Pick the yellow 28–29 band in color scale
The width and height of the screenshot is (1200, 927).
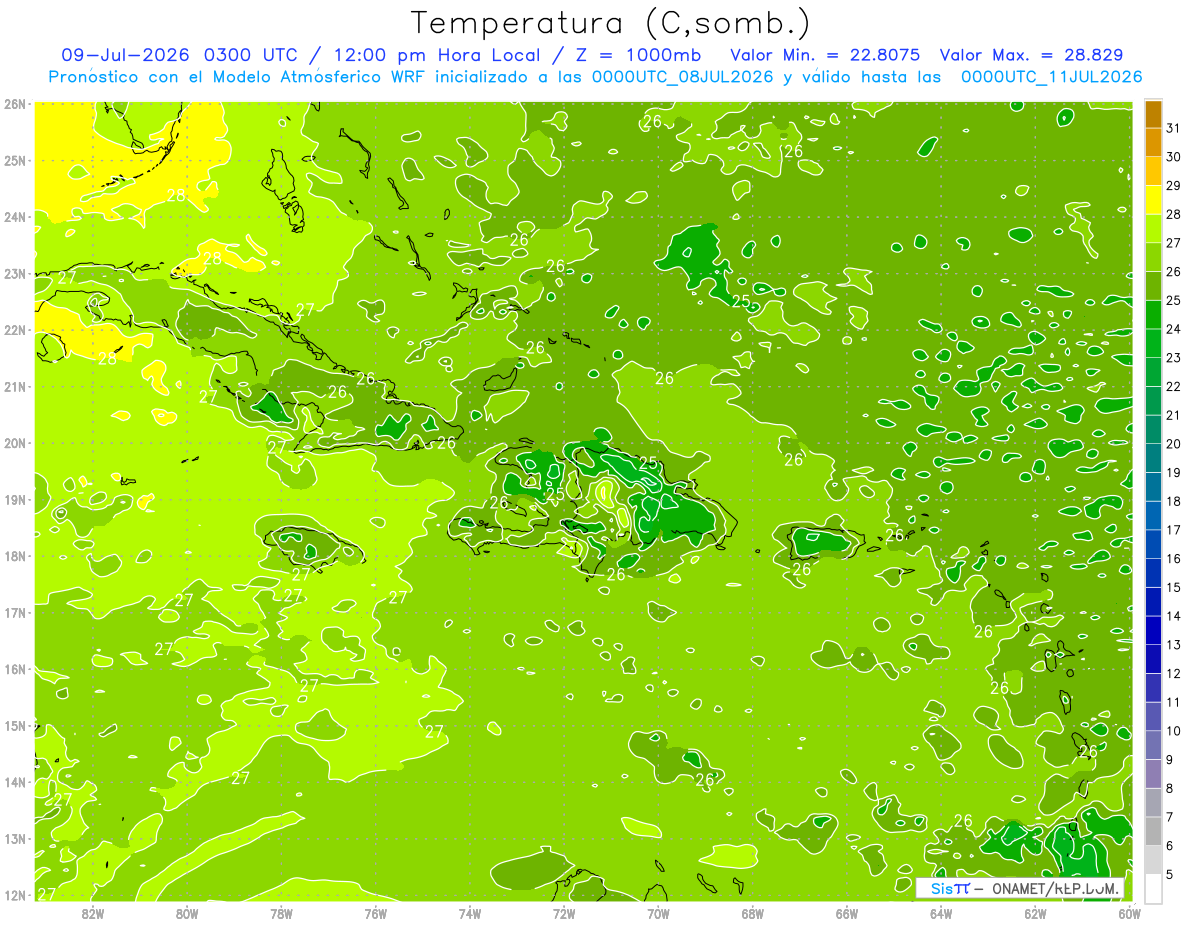pyautogui.click(x=1153, y=199)
